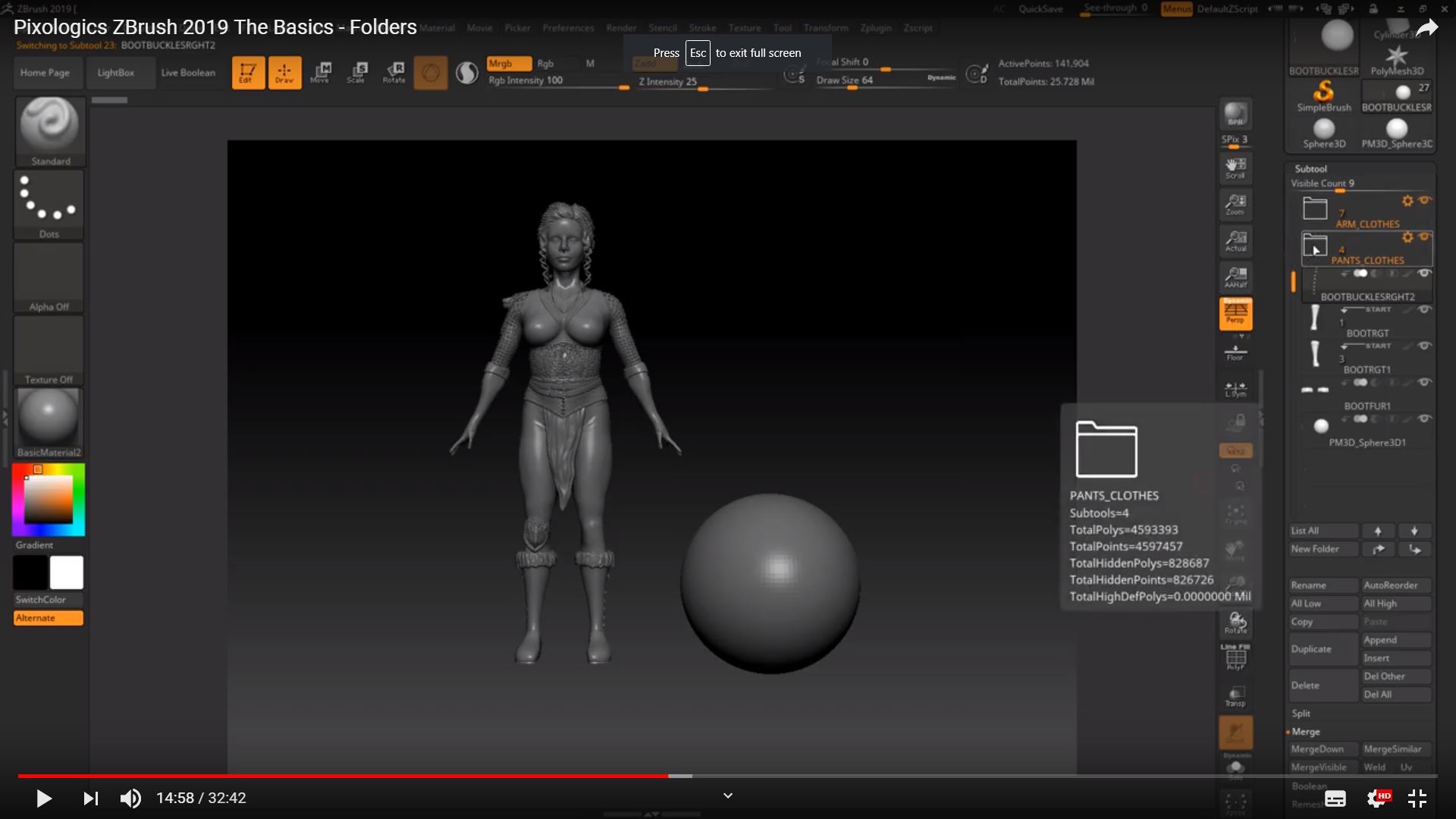Screen dimensions: 1456x819
Task: Toggle visibility of BOOTRGT subtool
Action: (x=1425, y=309)
